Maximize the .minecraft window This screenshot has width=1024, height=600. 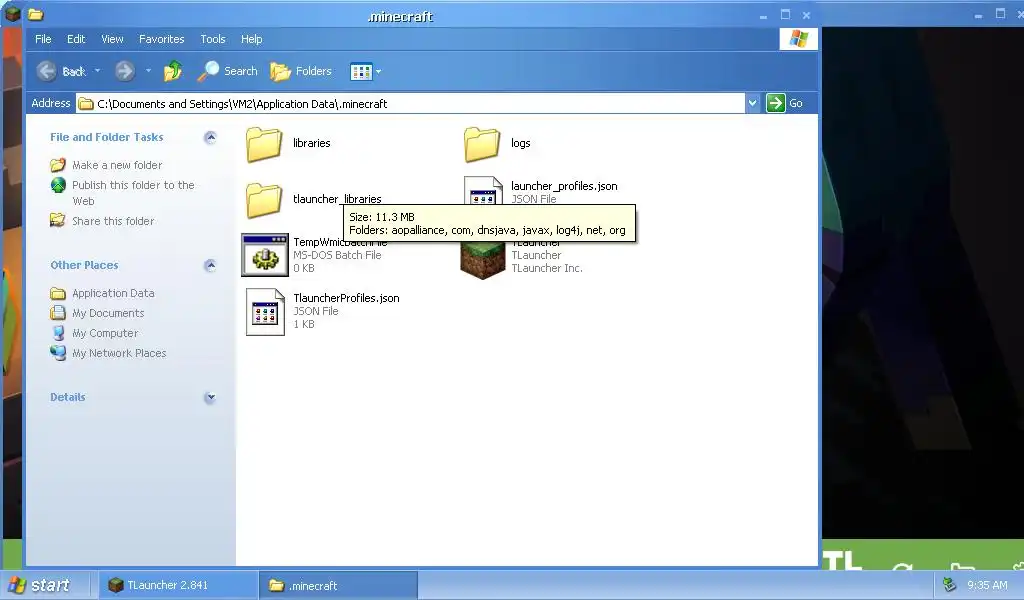[x=786, y=15]
